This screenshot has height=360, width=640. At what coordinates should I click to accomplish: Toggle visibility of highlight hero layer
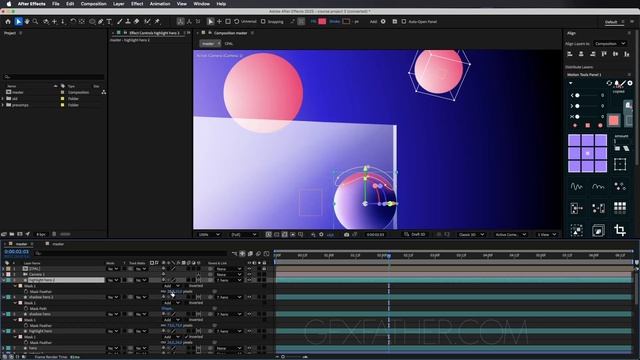[x=249, y=331]
